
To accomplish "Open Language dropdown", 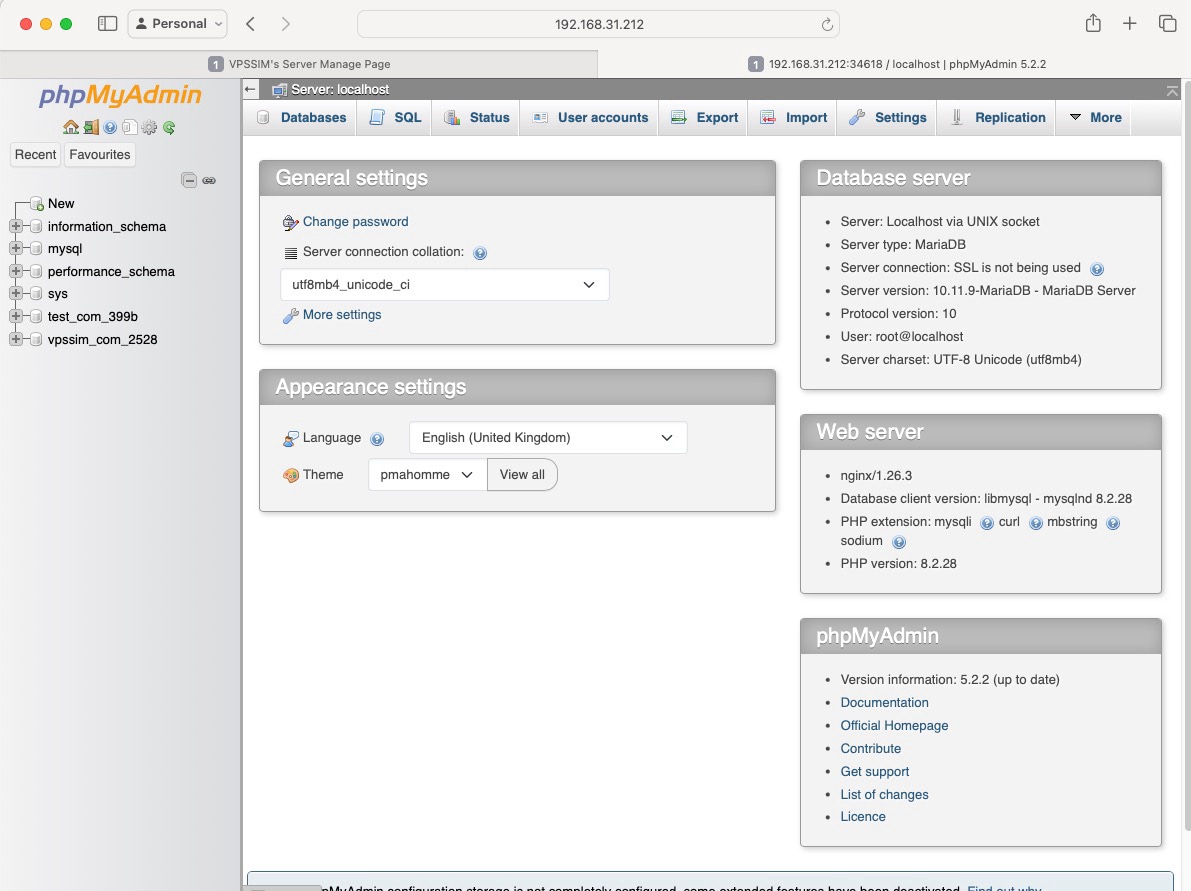I will click(x=548, y=438).
